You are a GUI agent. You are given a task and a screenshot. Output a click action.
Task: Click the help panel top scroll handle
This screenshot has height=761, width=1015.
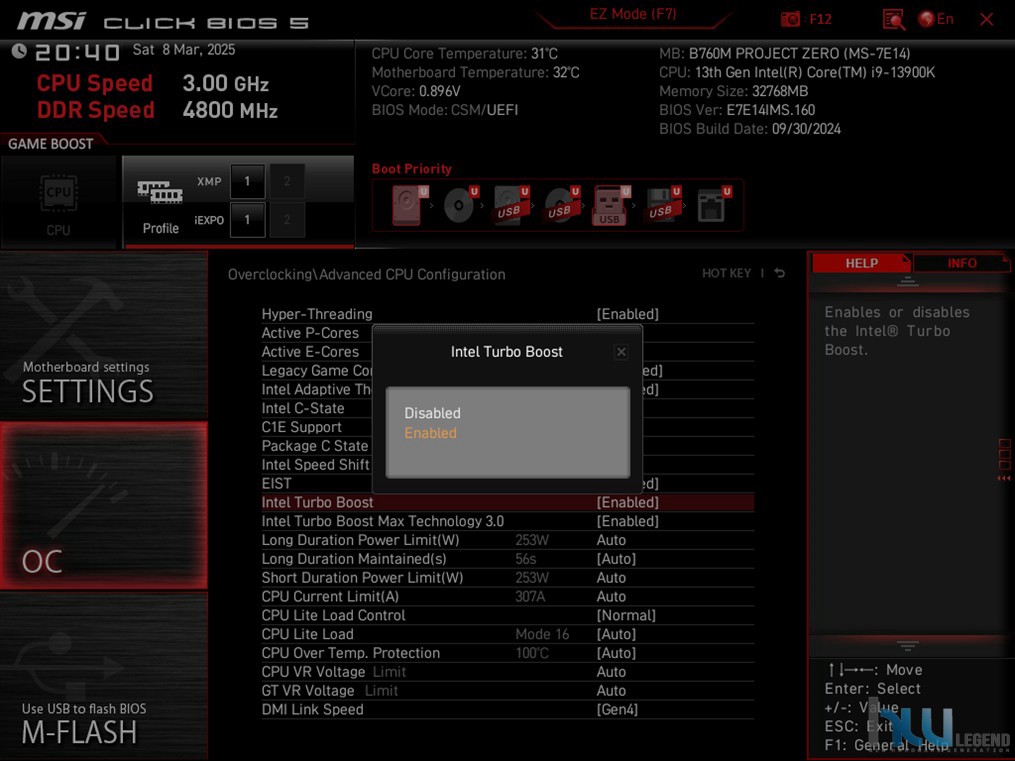[908, 281]
